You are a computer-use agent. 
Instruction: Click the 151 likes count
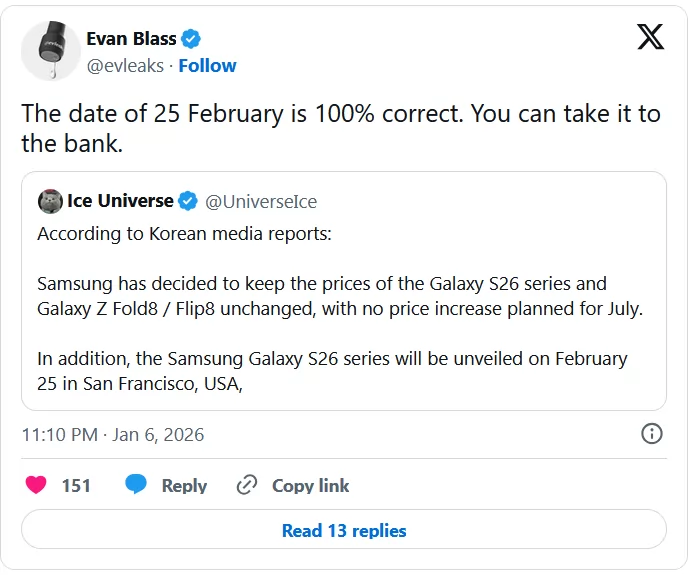76,485
